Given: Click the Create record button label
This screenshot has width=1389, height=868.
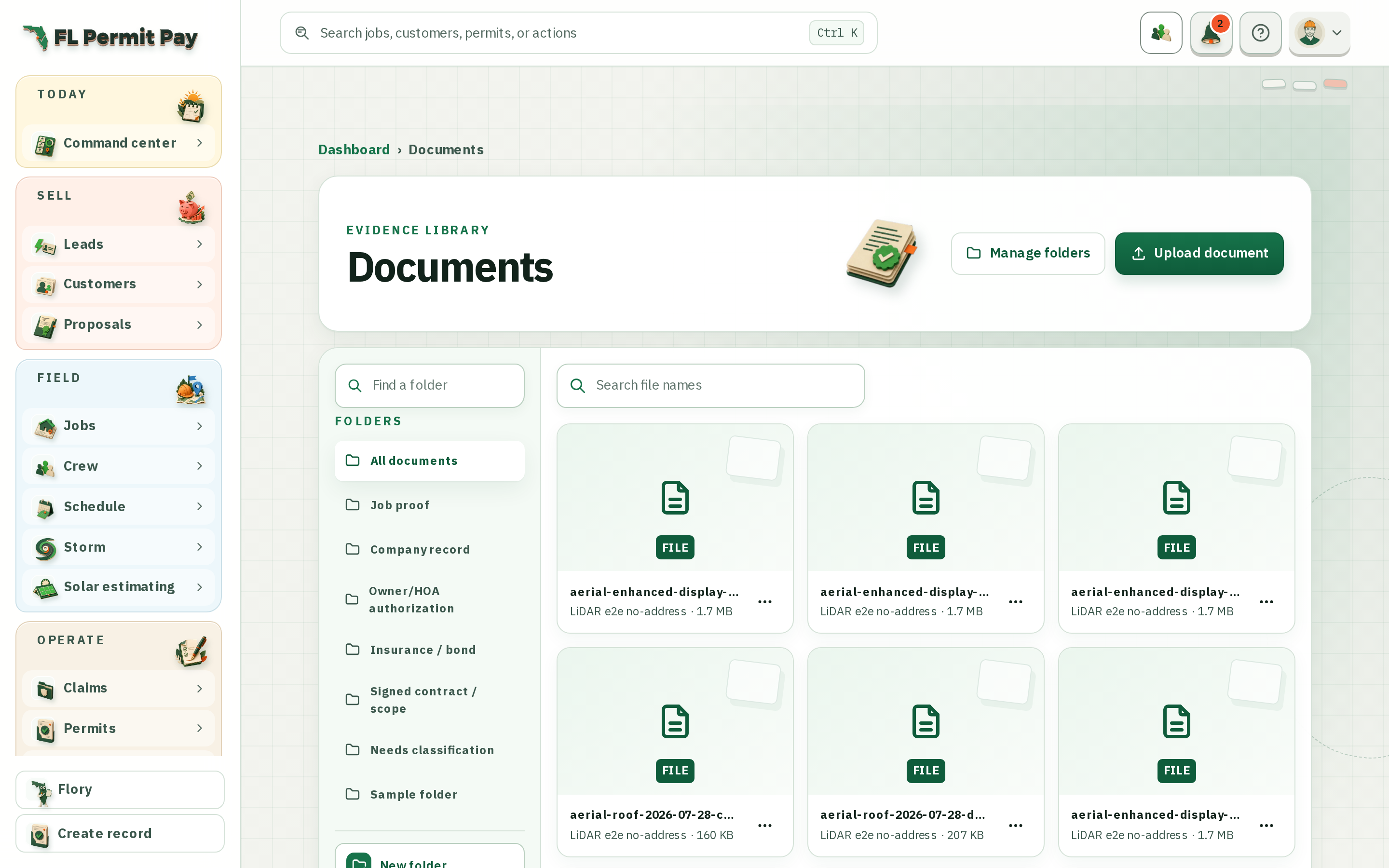Looking at the screenshot, I should point(105,834).
